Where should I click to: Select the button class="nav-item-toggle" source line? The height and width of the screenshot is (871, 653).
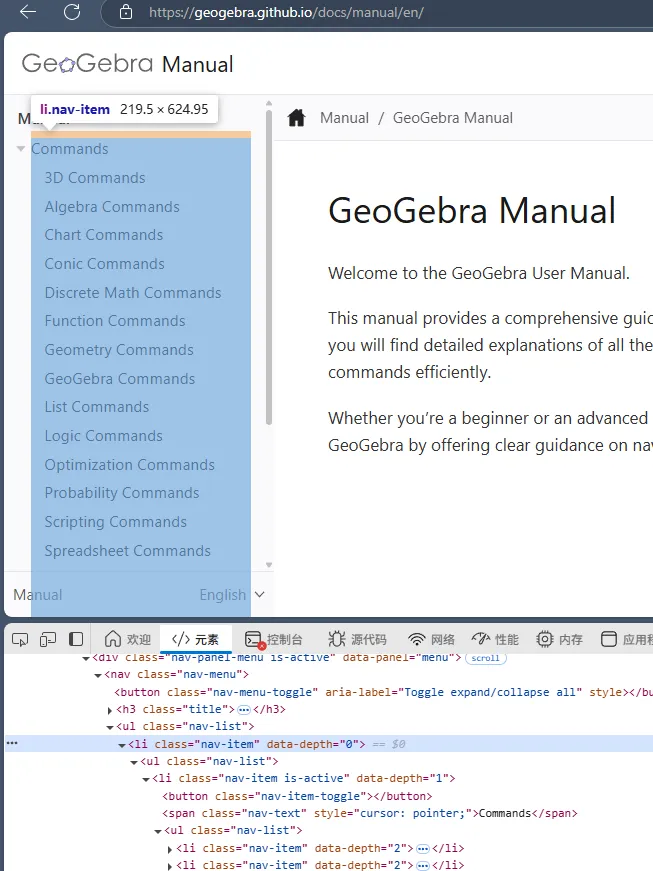(x=297, y=797)
